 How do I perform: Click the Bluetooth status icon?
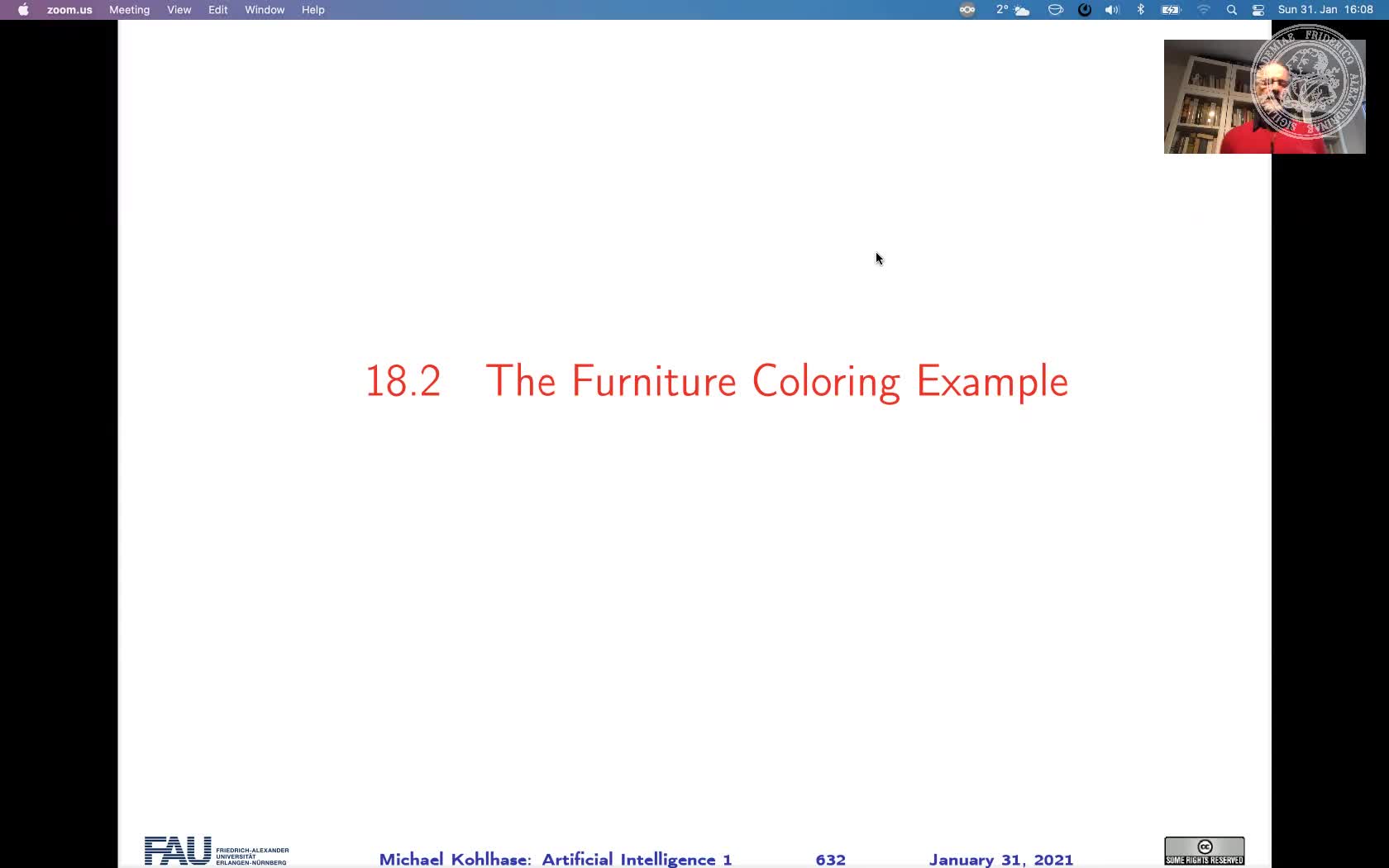point(1141,10)
